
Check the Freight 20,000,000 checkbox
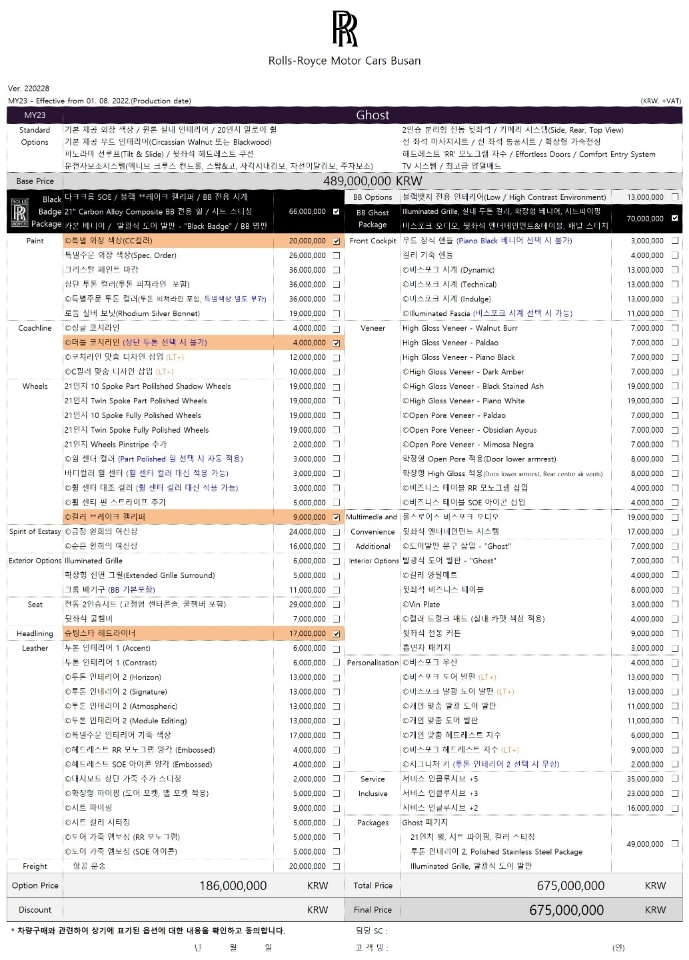(x=336, y=866)
